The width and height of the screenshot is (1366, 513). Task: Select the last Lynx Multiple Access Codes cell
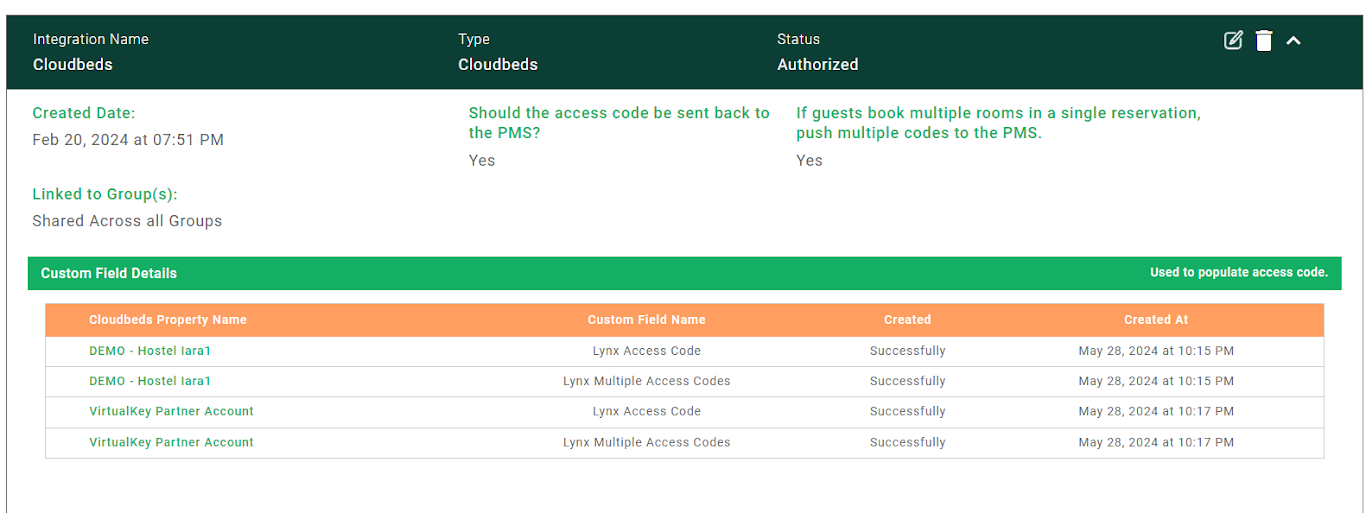click(x=646, y=442)
